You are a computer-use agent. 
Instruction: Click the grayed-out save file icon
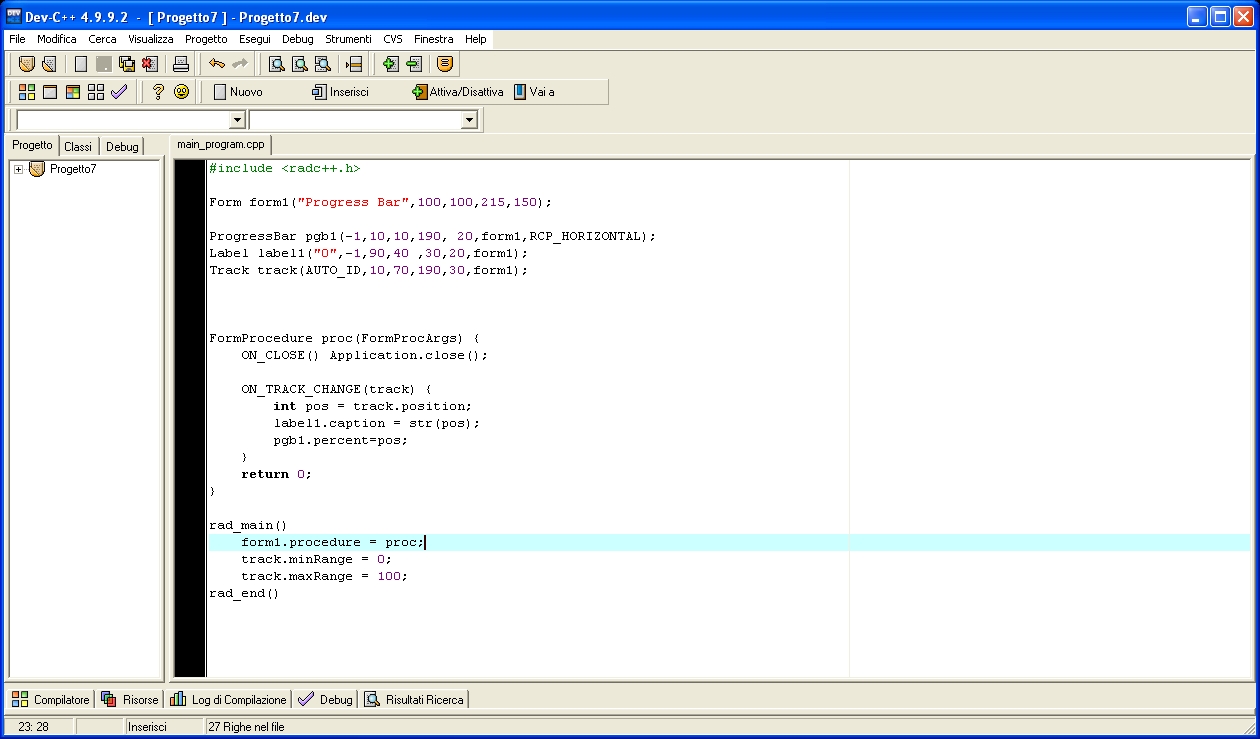104,64
